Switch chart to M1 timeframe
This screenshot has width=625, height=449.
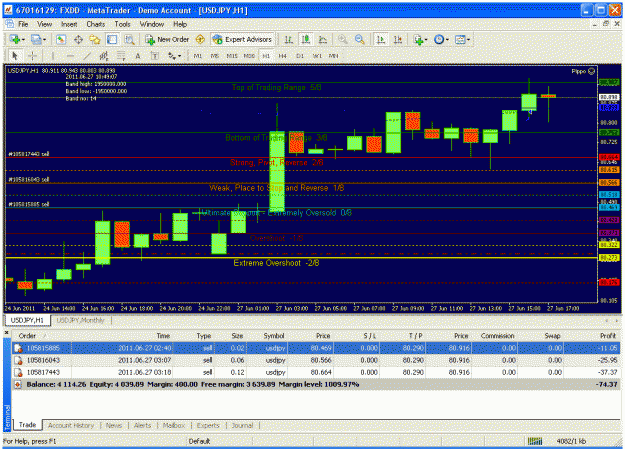coord(198,56)
